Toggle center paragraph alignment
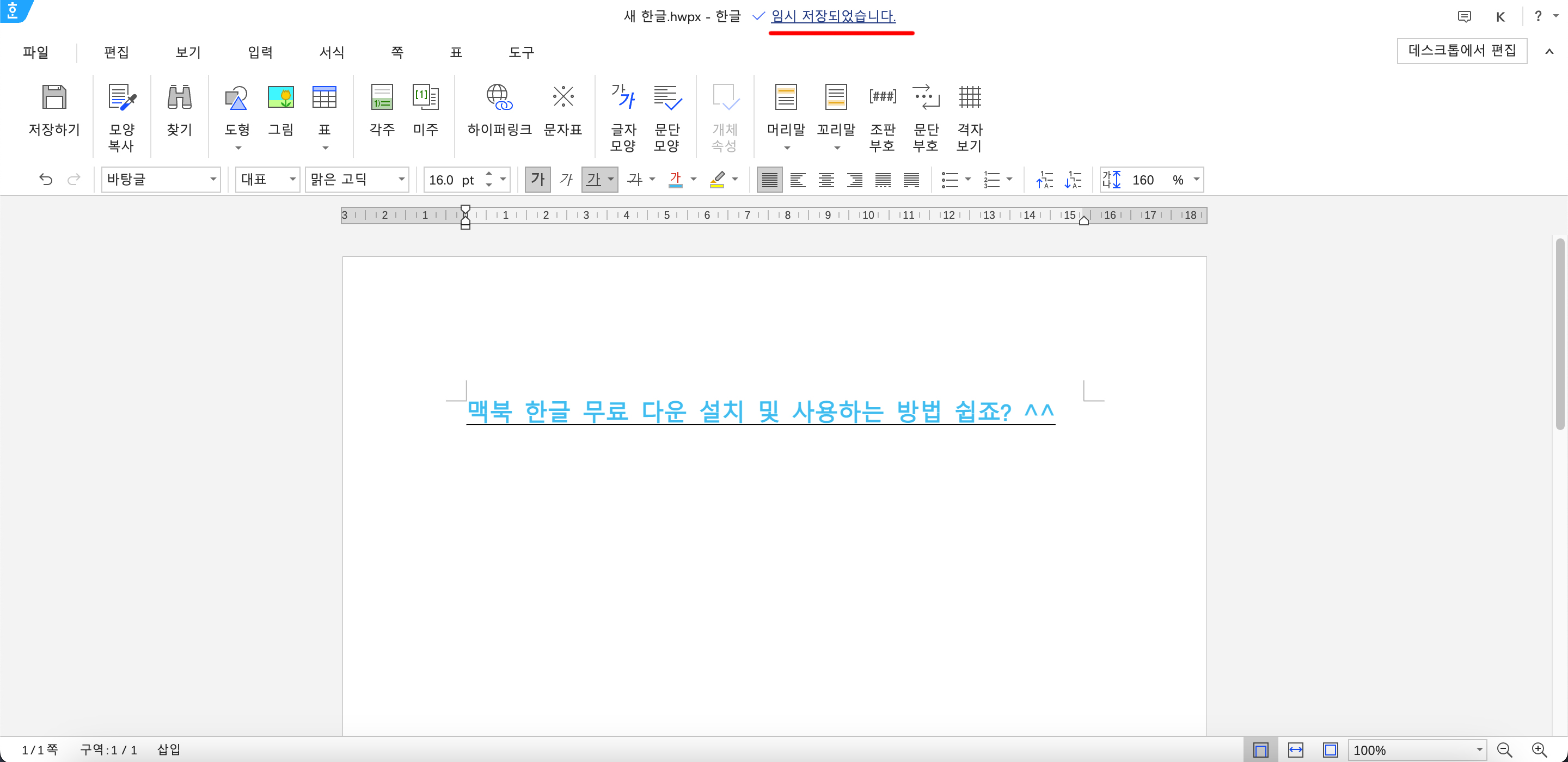Screen dimensions: 1568x762 pos(826,180)
